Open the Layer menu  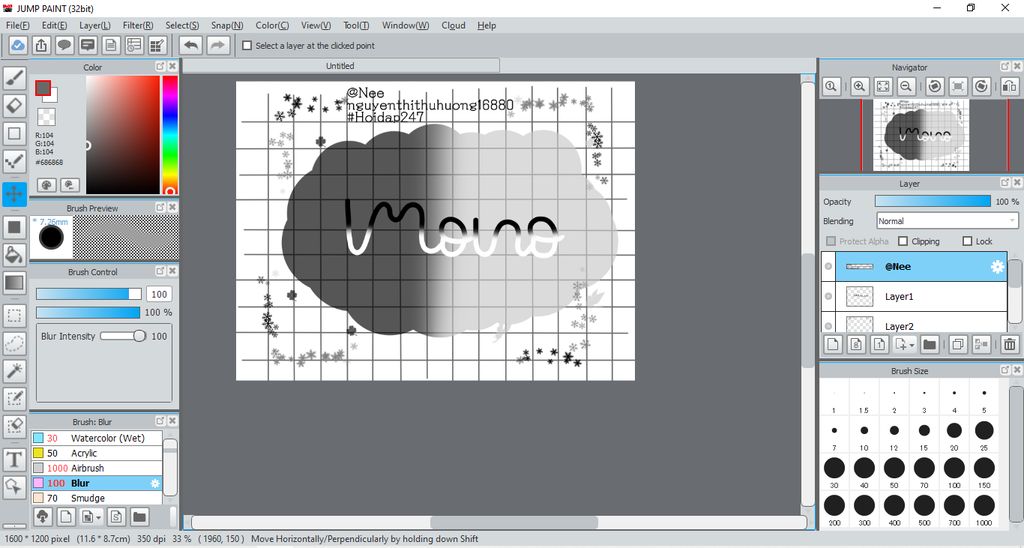pyautogui.click(x=95, y=25)
